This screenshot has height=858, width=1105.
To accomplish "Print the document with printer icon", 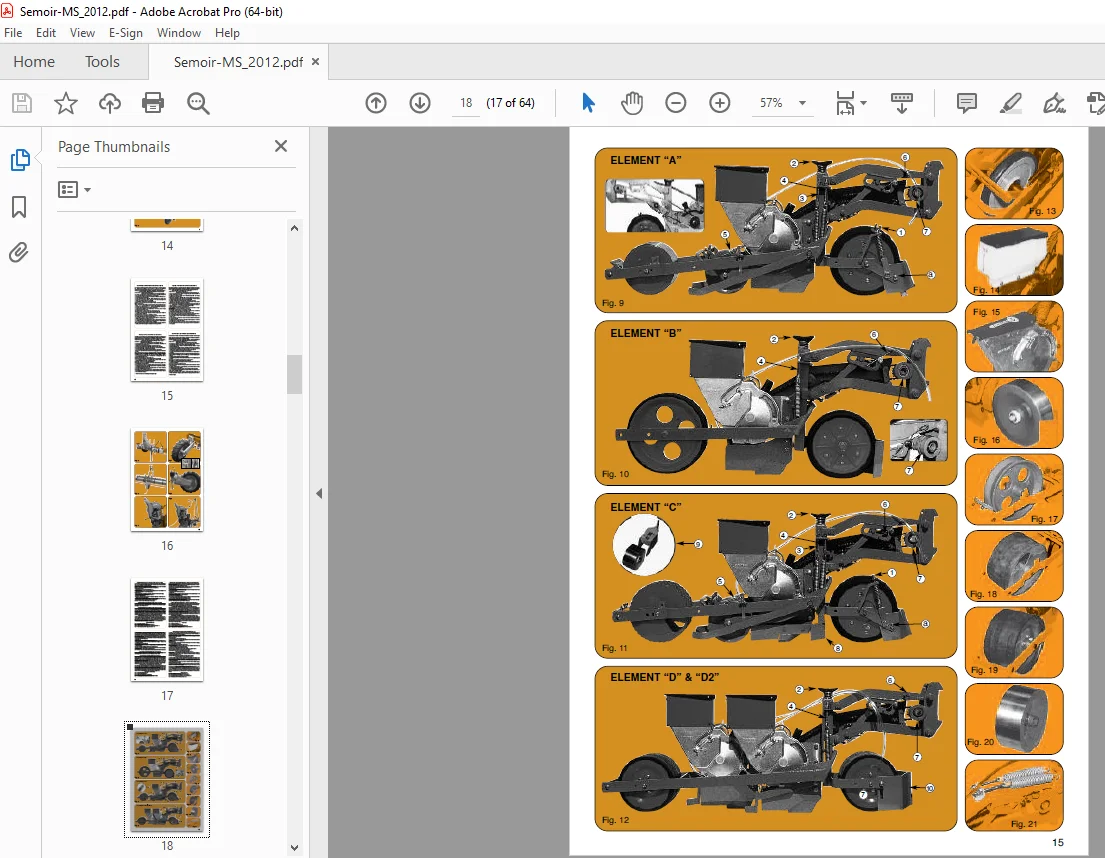I will [x=153, y=104].
